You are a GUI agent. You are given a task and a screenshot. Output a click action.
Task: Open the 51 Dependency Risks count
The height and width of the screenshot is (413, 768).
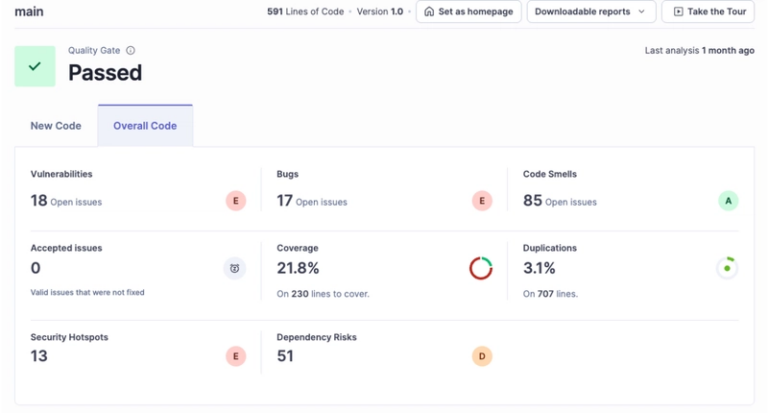(285, 356)
